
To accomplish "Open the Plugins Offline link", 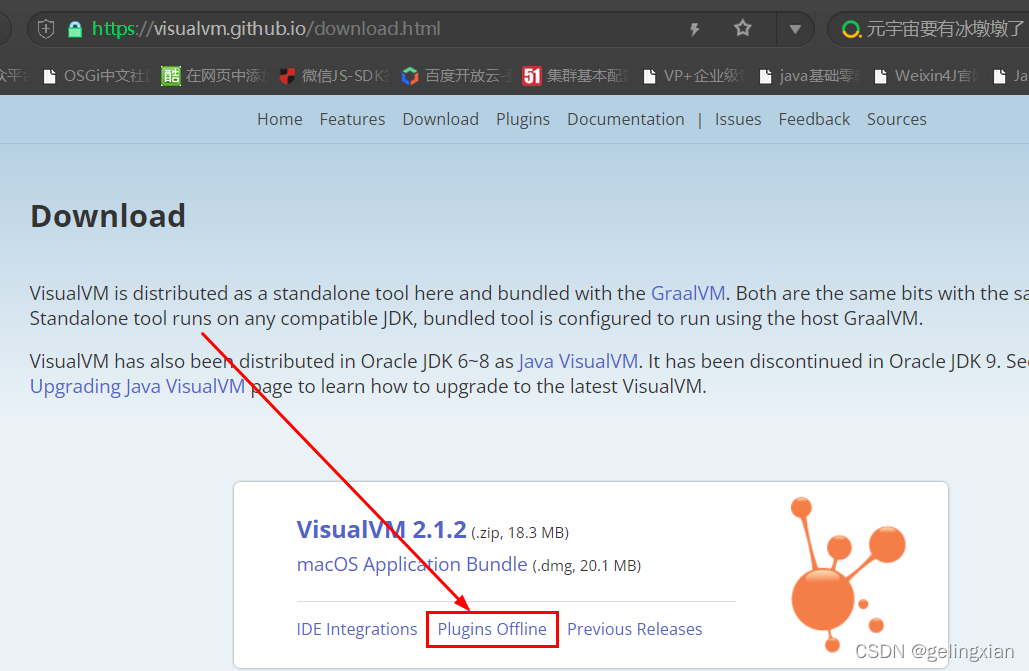I will coord(492,629).
